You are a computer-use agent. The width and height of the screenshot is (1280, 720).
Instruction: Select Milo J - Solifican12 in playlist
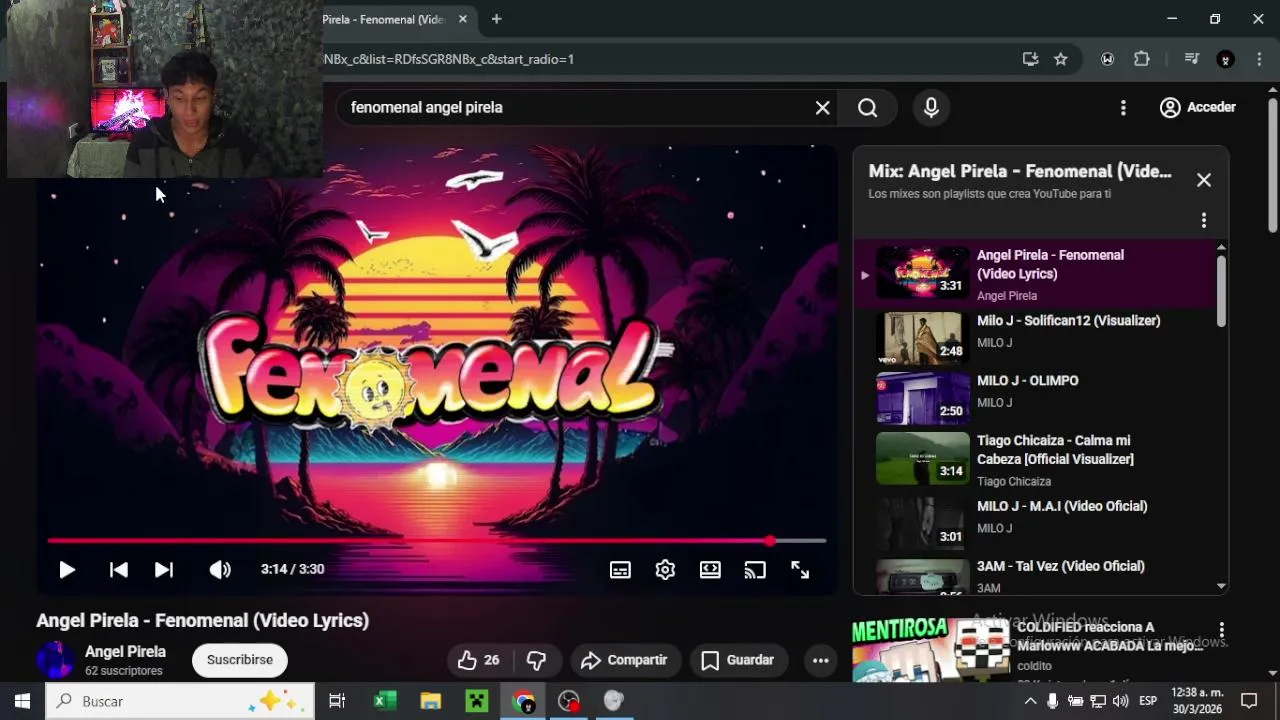[1040, 337]
